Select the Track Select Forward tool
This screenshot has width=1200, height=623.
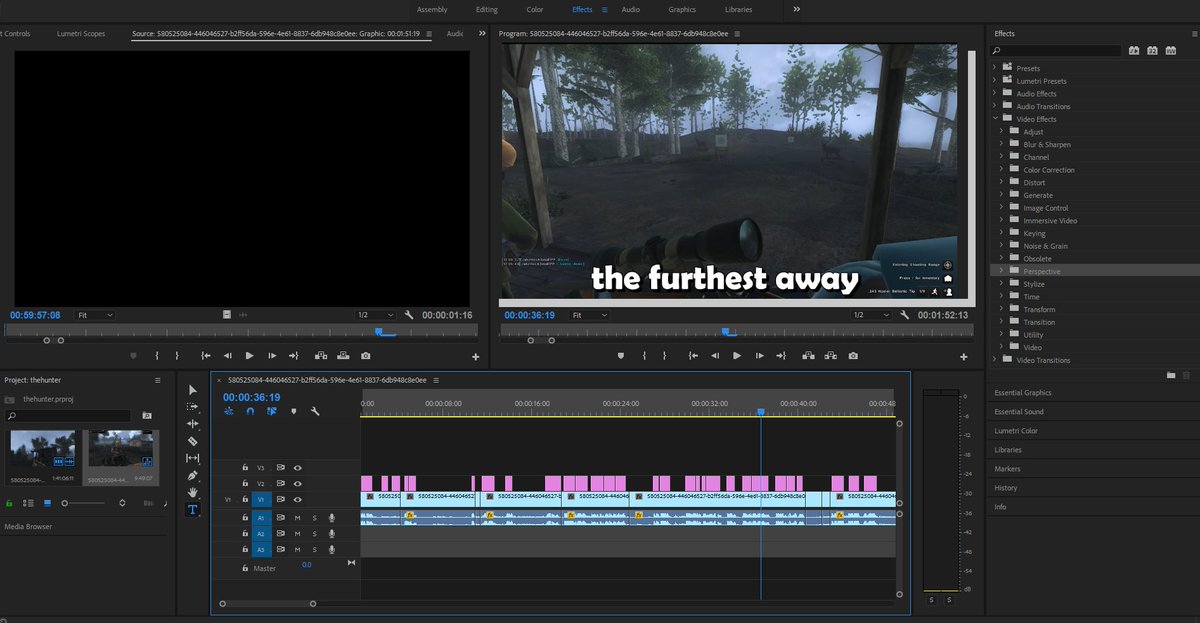[x=193, y=407]
